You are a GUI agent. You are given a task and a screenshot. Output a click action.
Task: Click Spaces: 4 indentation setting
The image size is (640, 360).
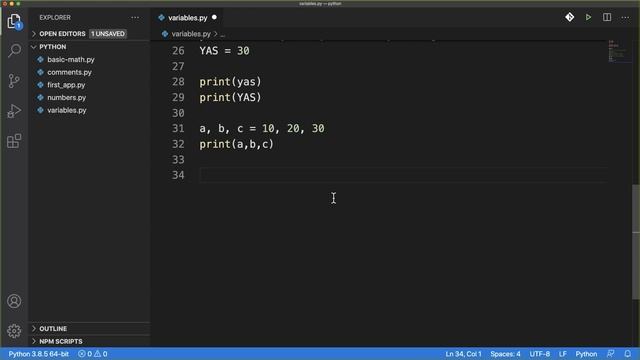pos(505,354)
